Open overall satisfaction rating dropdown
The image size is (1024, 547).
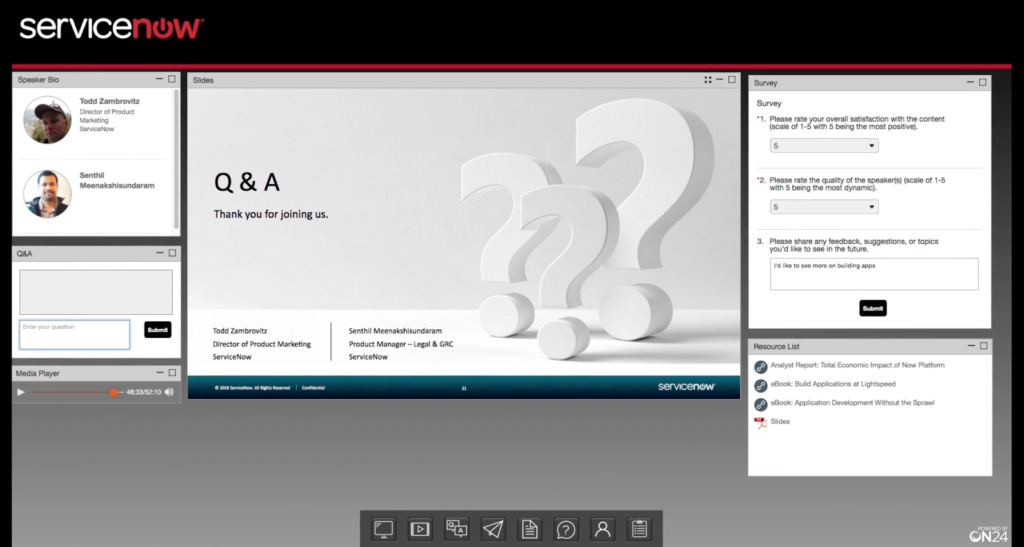(824, 146)
